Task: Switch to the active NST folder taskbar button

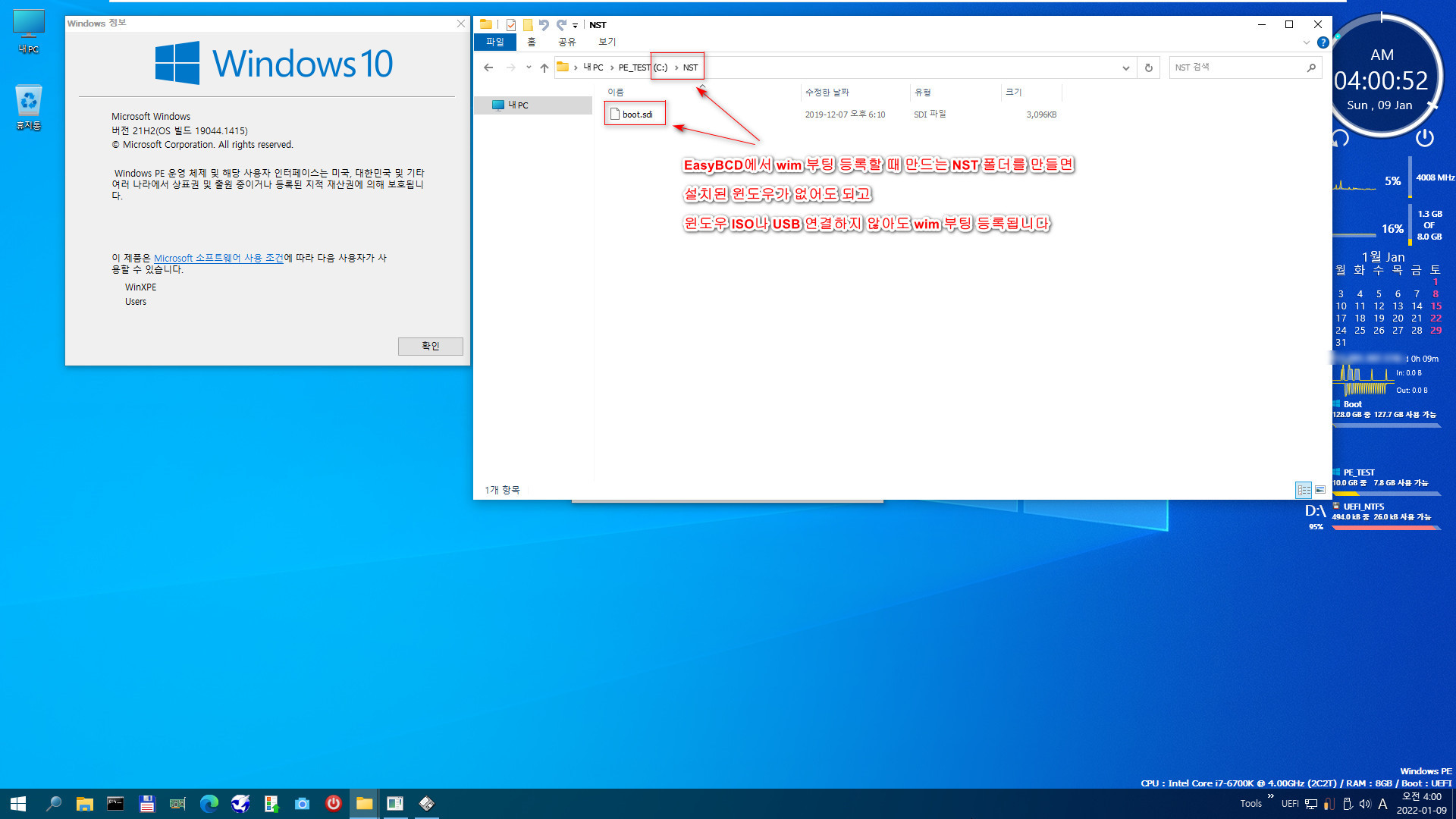Action: coord(365,804)
